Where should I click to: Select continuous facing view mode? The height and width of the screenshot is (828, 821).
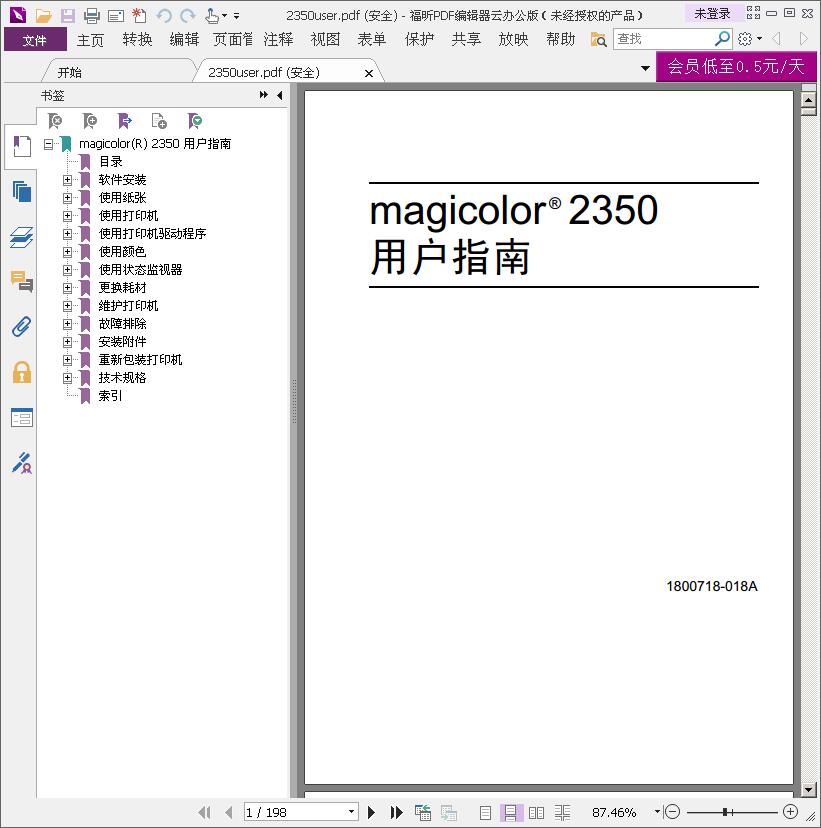pyautogui.click(x=562, y=813)
